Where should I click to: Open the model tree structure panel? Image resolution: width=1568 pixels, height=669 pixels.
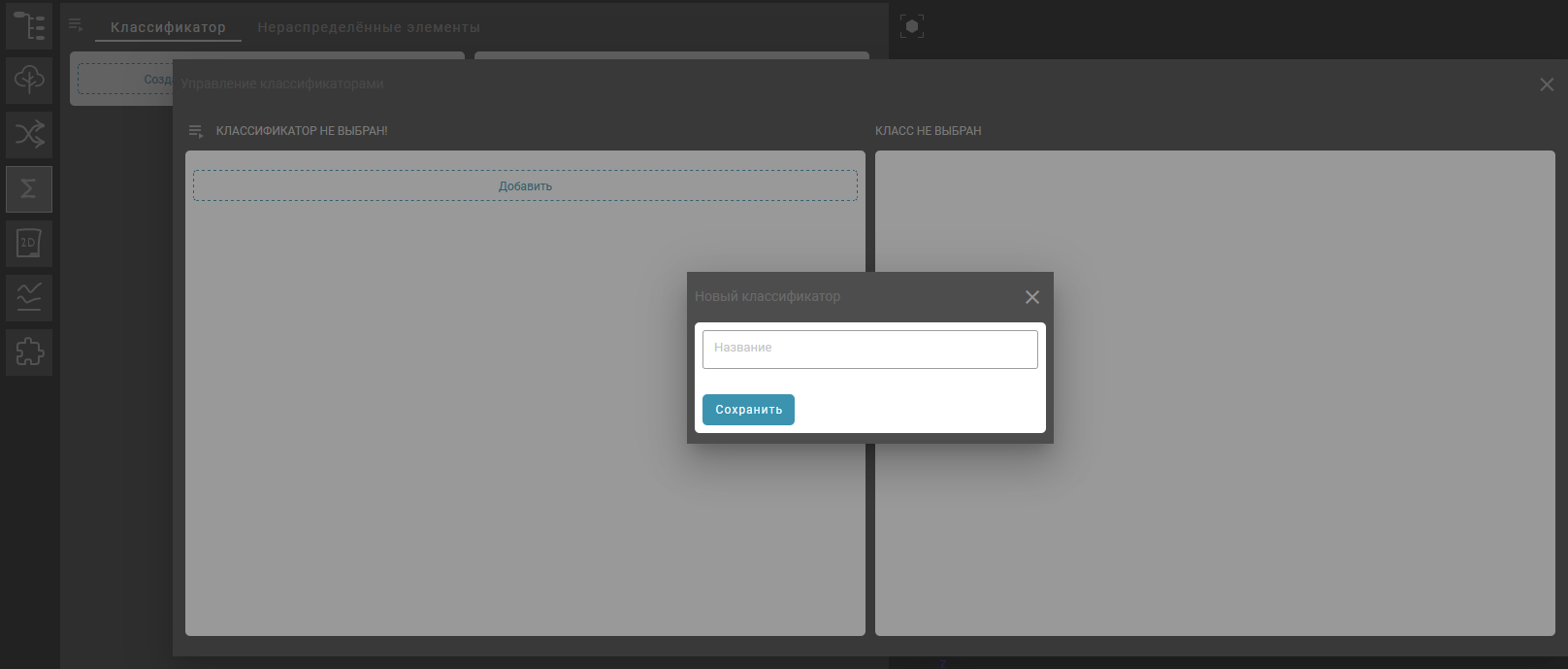click(x=29, y=26)
